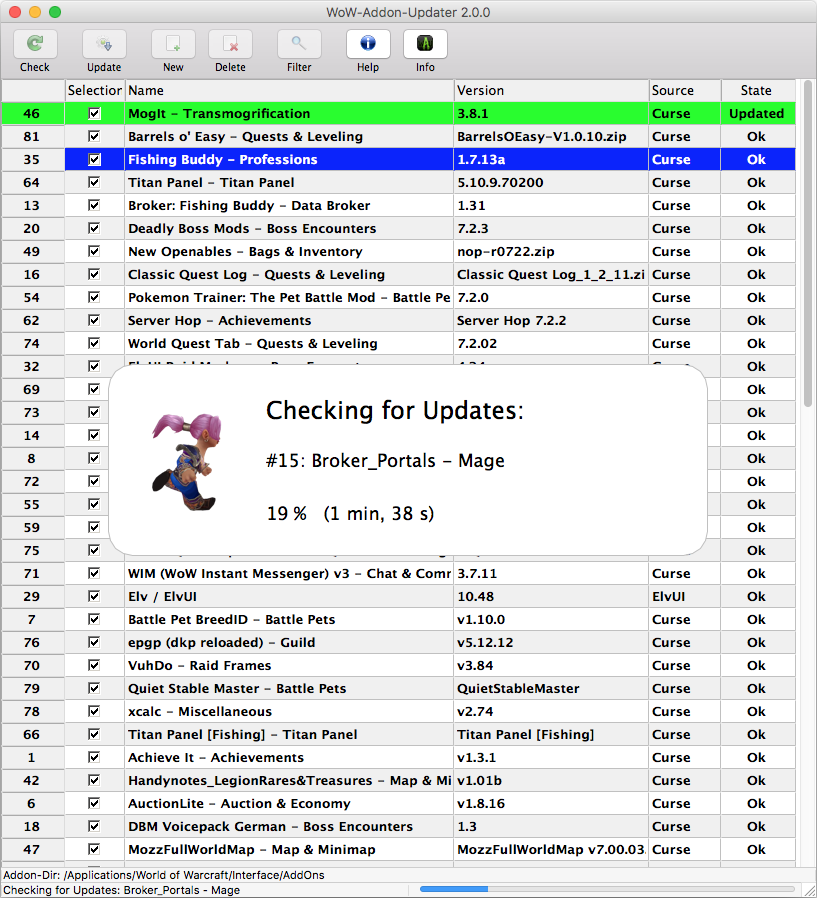Sort by the Source column header
This screenshot has width=817, height=898.
point(684,90)
